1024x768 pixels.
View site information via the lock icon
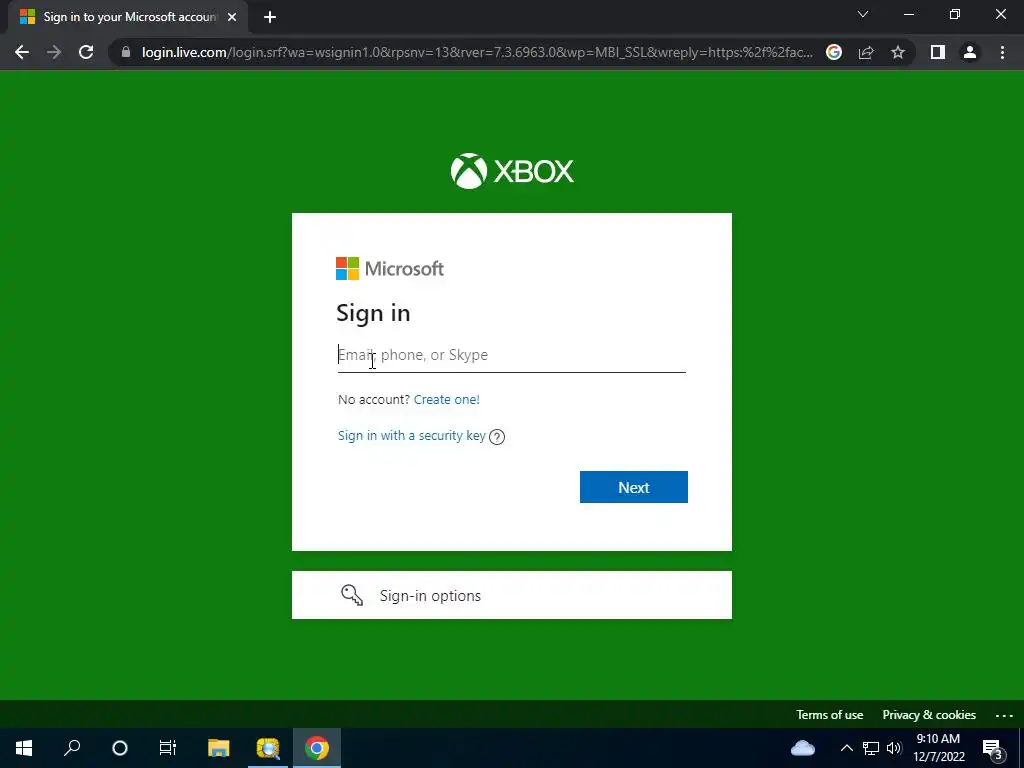[x=126, y=52]
